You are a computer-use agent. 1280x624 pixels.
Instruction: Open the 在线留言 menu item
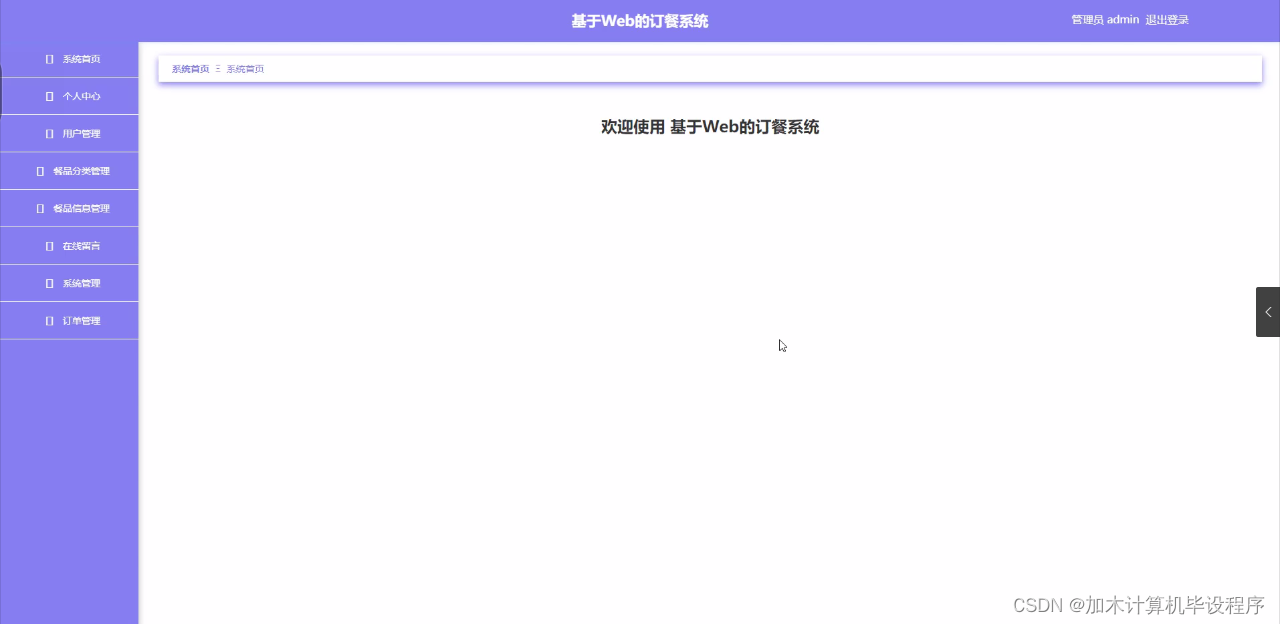point(80,245)
